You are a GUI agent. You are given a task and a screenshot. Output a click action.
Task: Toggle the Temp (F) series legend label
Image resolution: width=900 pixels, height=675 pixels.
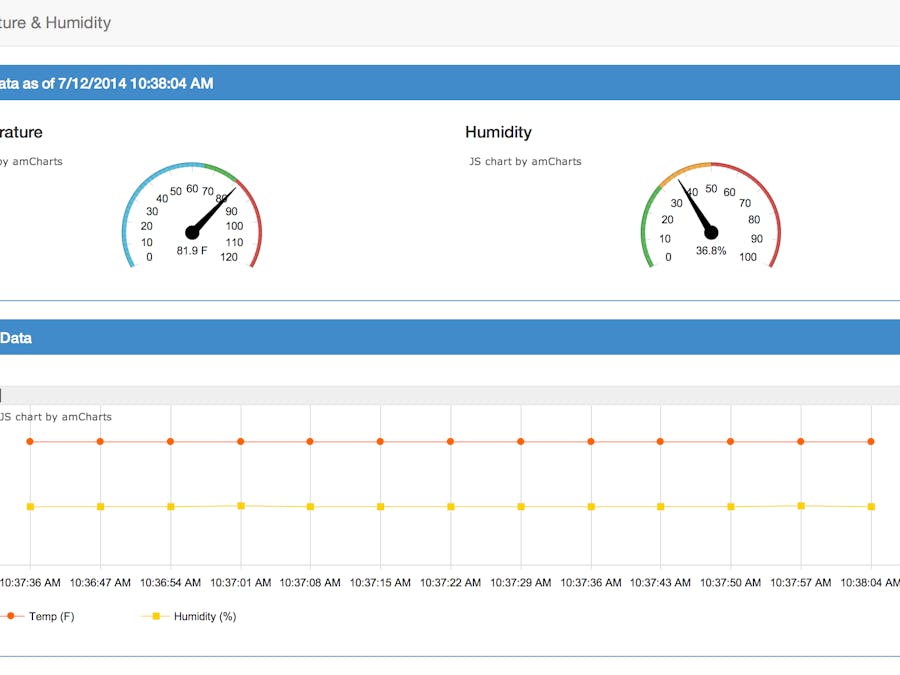52,616
